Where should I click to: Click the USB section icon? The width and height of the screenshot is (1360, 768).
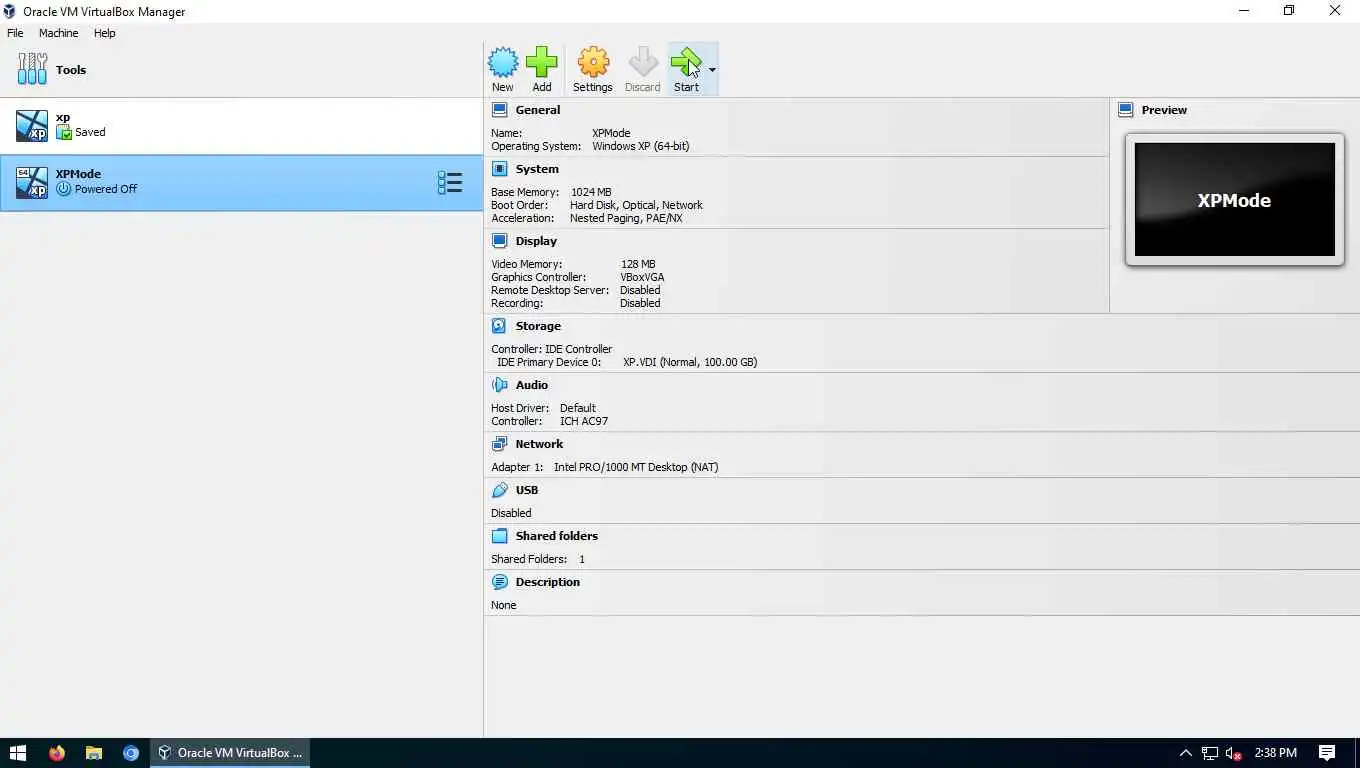(500, 490)
